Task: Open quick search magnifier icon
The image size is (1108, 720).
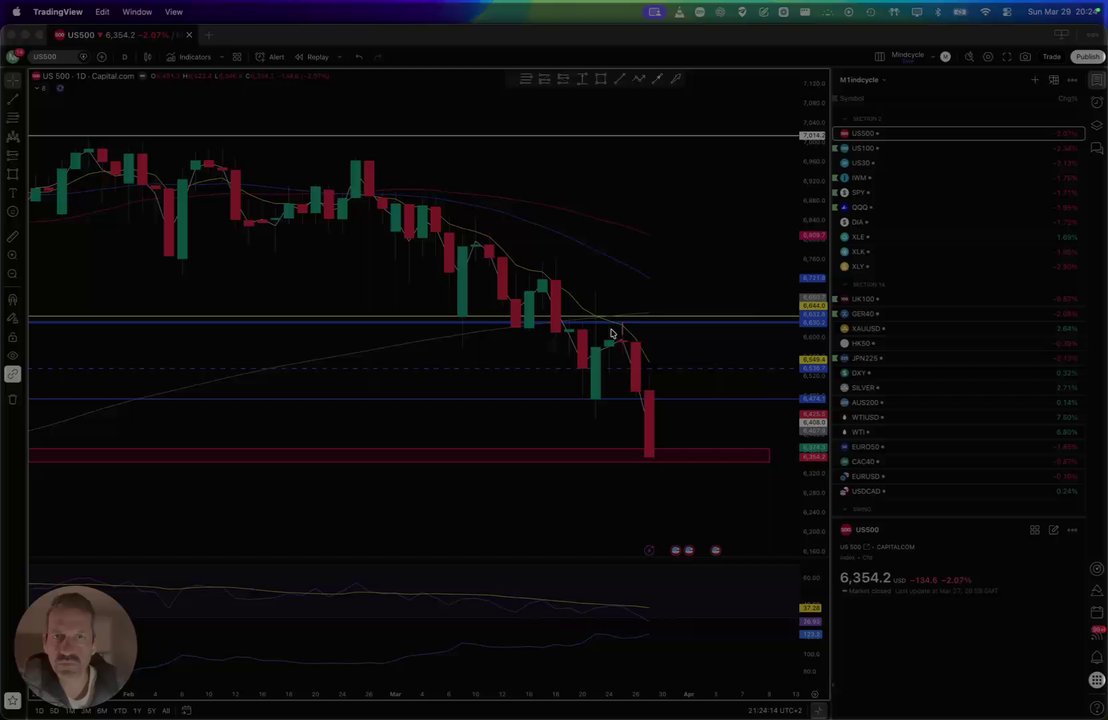Action: pos(970,57)
